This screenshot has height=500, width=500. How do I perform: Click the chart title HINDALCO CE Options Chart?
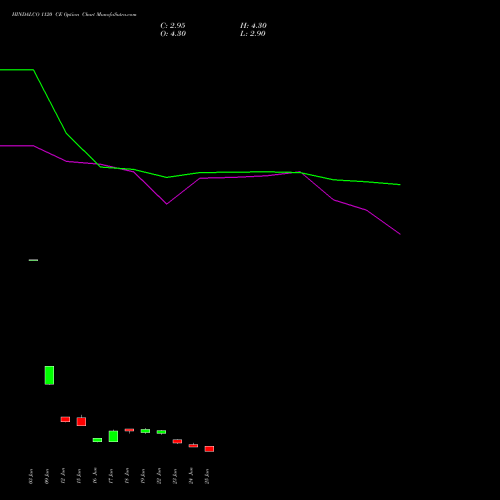74,15
